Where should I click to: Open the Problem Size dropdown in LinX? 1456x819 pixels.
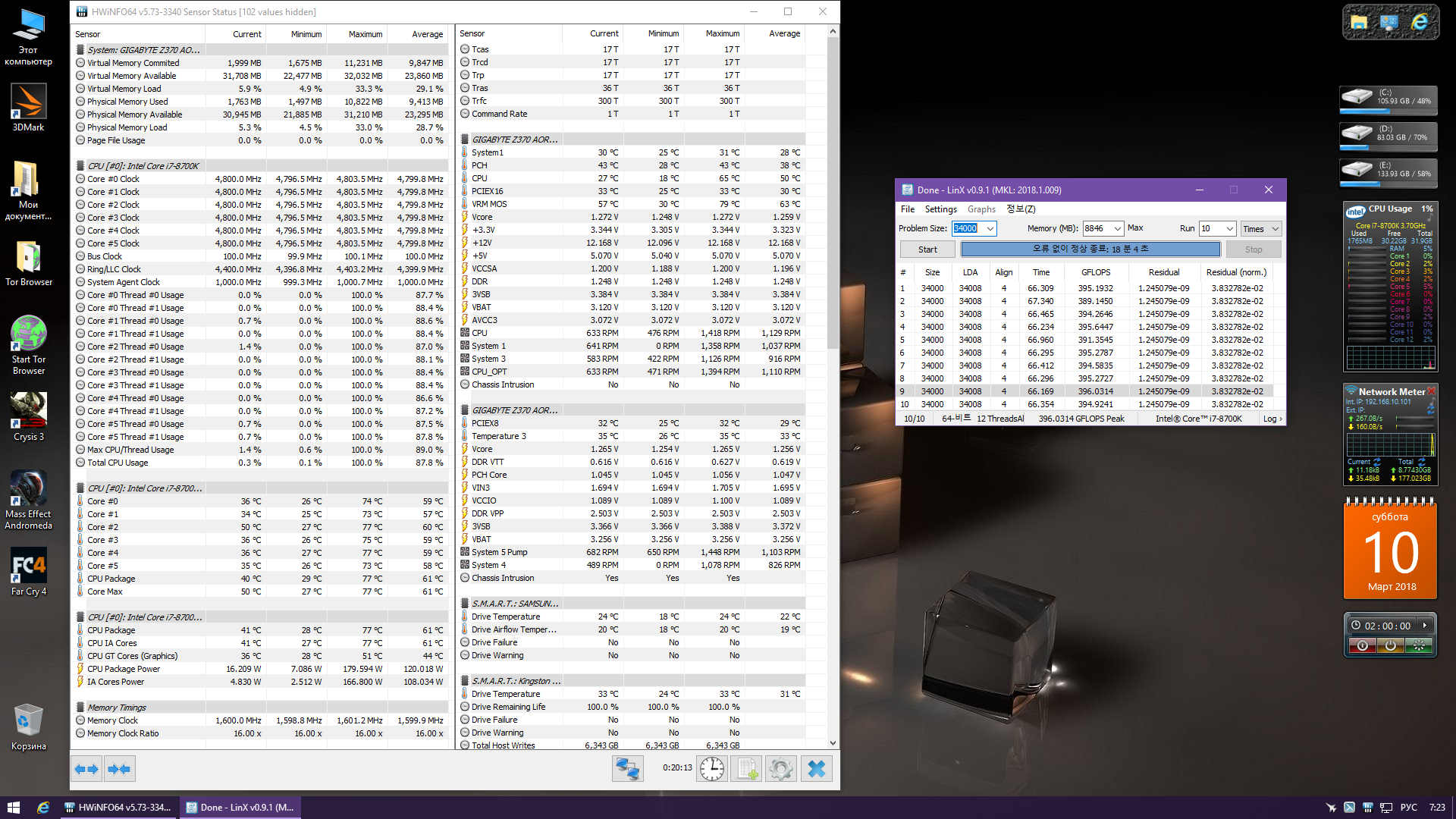click(x=990, y=228)
